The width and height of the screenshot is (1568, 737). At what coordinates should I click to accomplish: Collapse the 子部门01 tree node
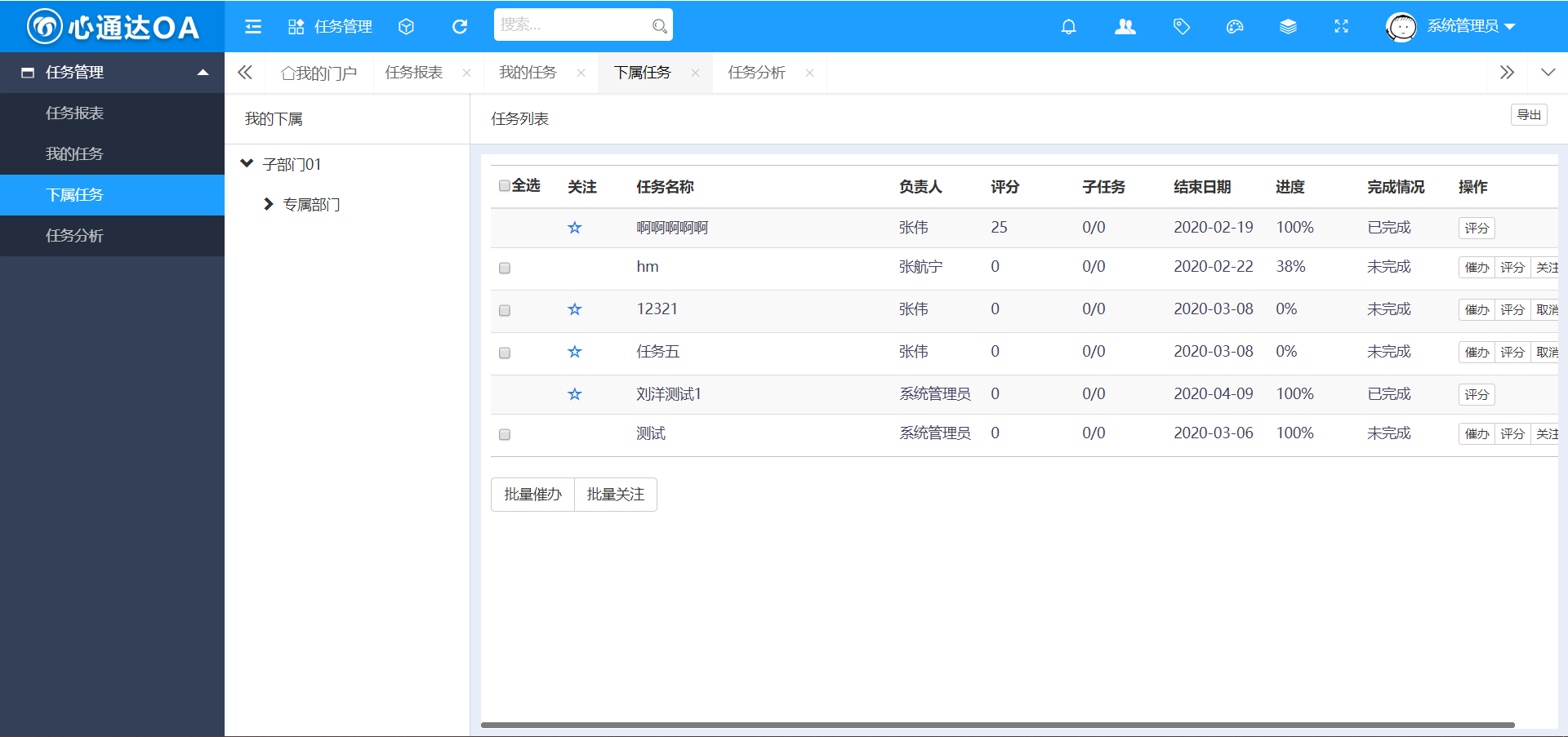coord(247,163)
